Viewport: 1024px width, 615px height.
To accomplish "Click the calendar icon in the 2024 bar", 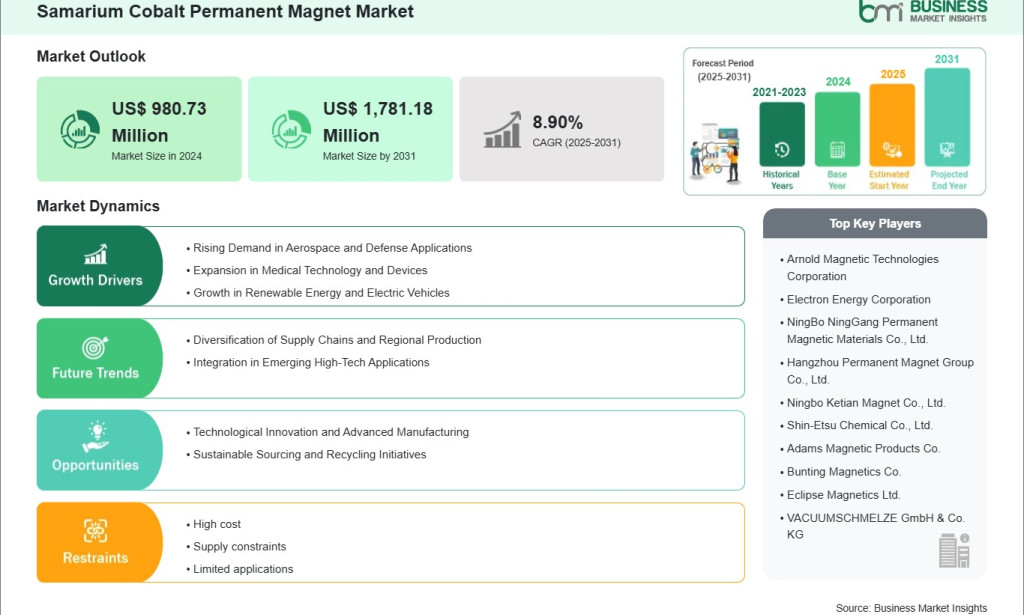I will (837, 150).
